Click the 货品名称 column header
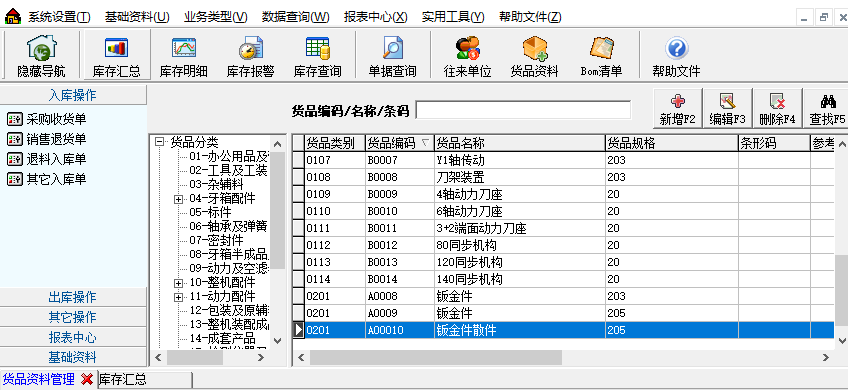848x390 pixels. (520, 143)
